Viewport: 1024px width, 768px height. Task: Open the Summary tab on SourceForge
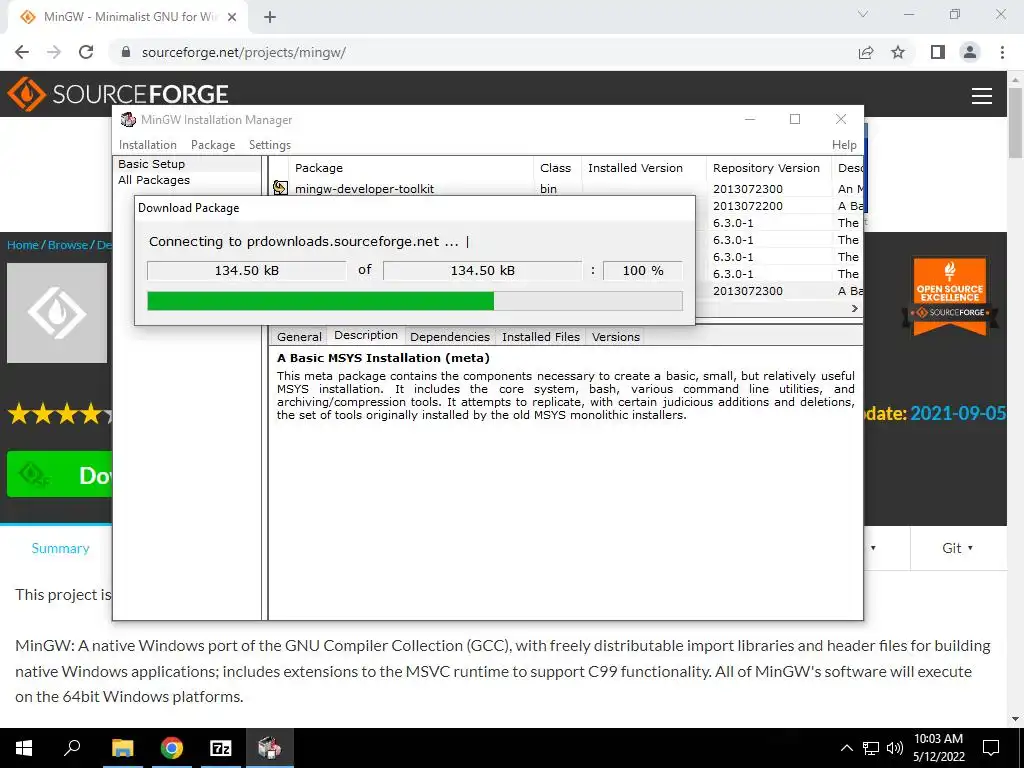(x=60, y=548)
